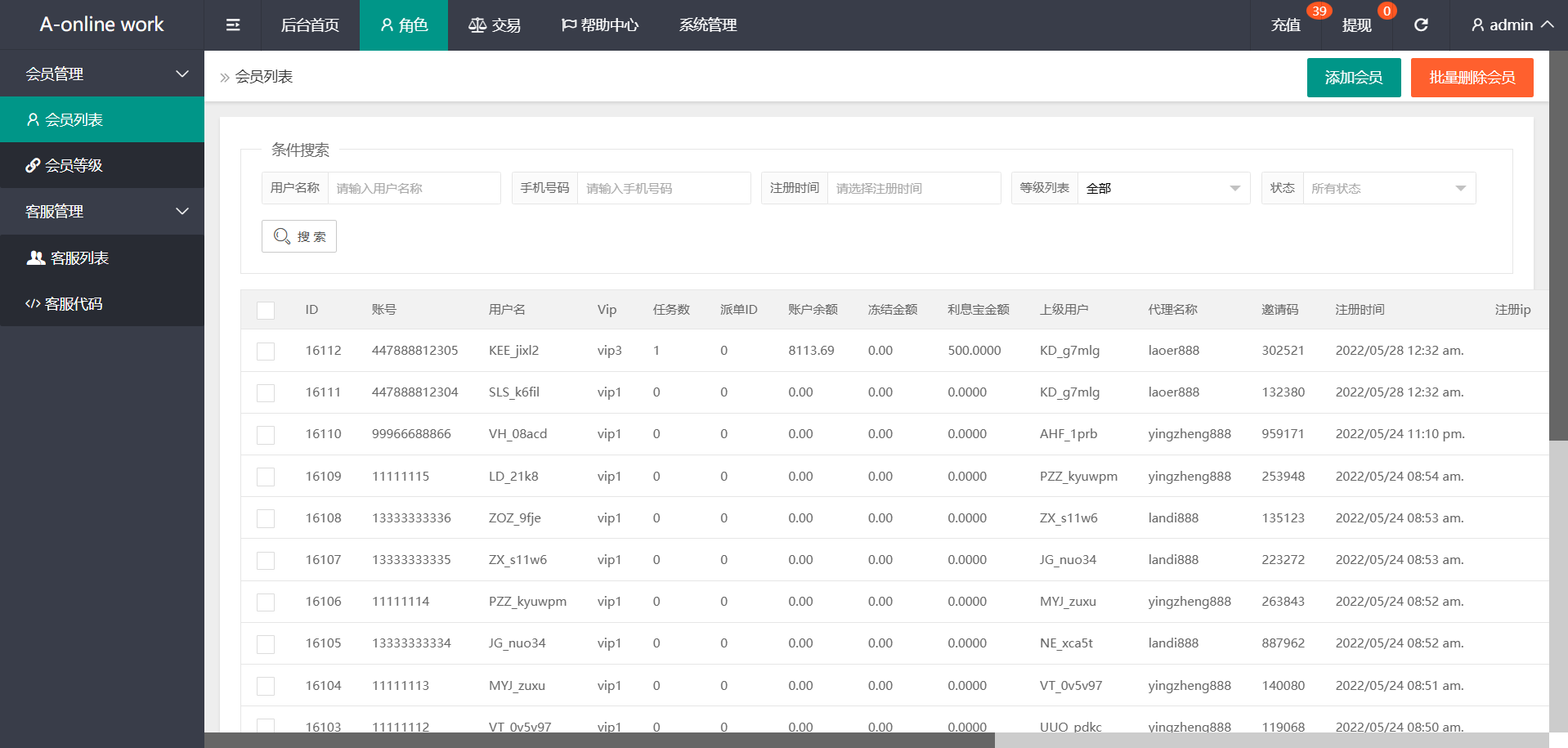Image resolution: width=1568 pixels, height=748 pixels.
Task: Check the row for ID 16112
Action: tap(266, 352)
